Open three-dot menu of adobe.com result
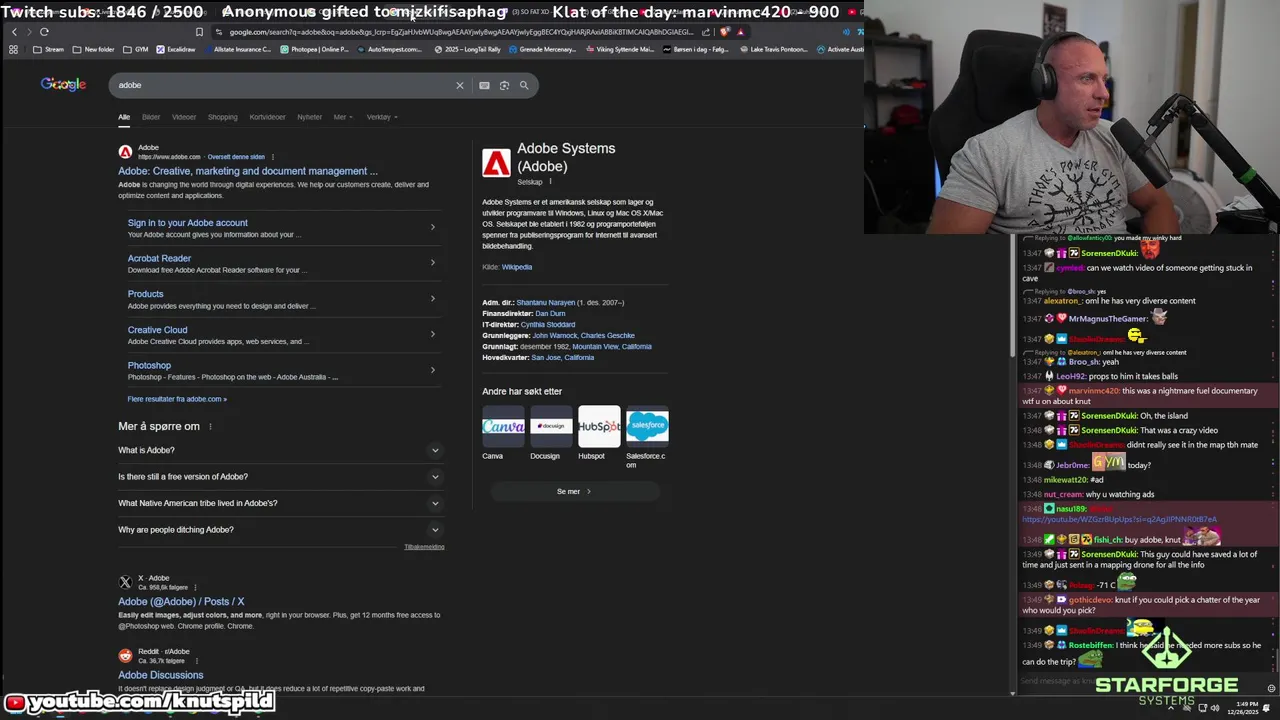1280x720 pixels. point(272,157)
